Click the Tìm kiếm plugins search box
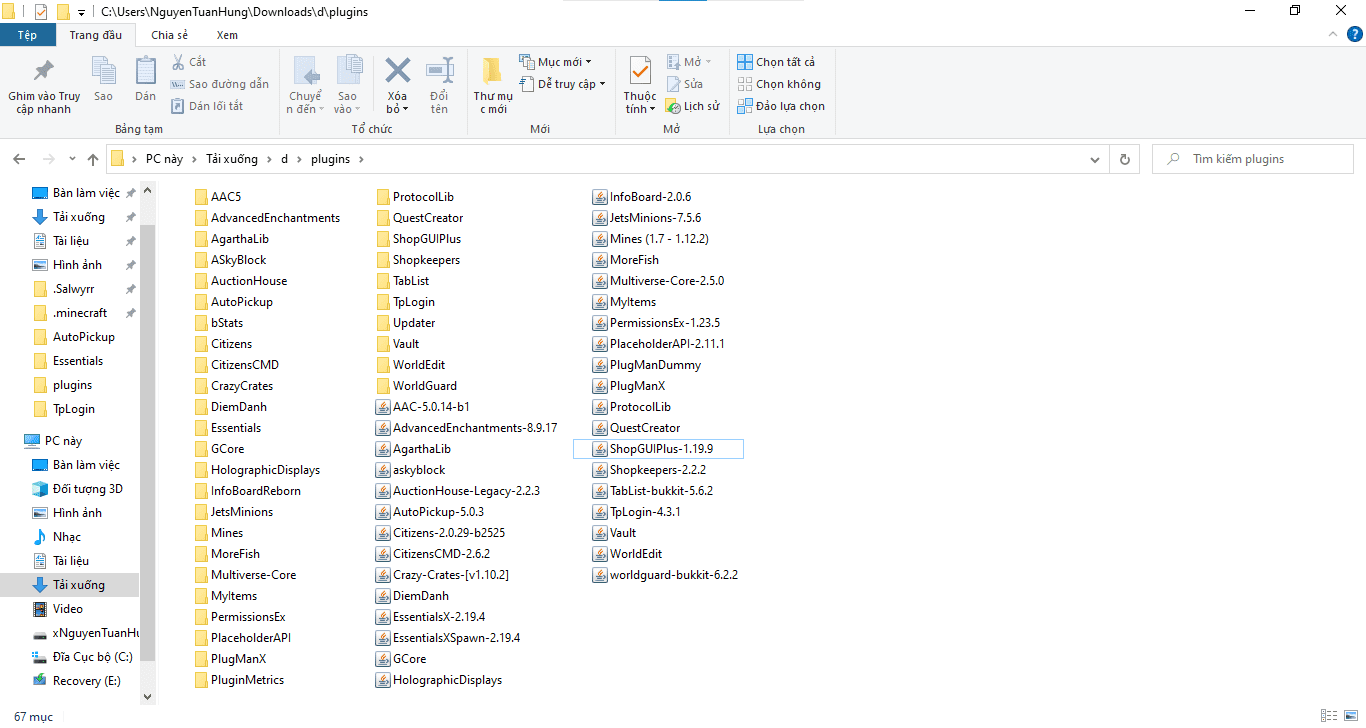Image resolution: width=1366 pixels, height=728 pixels. click(x=1252, y=159)
